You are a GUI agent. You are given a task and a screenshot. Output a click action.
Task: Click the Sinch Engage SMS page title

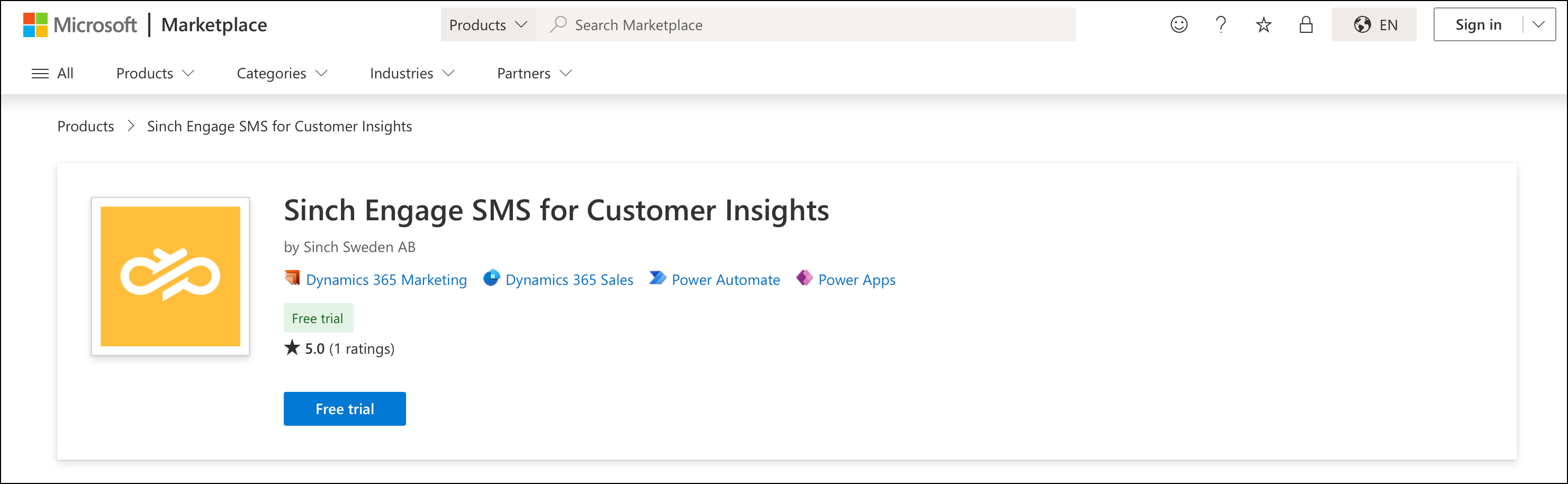(556, 211)
